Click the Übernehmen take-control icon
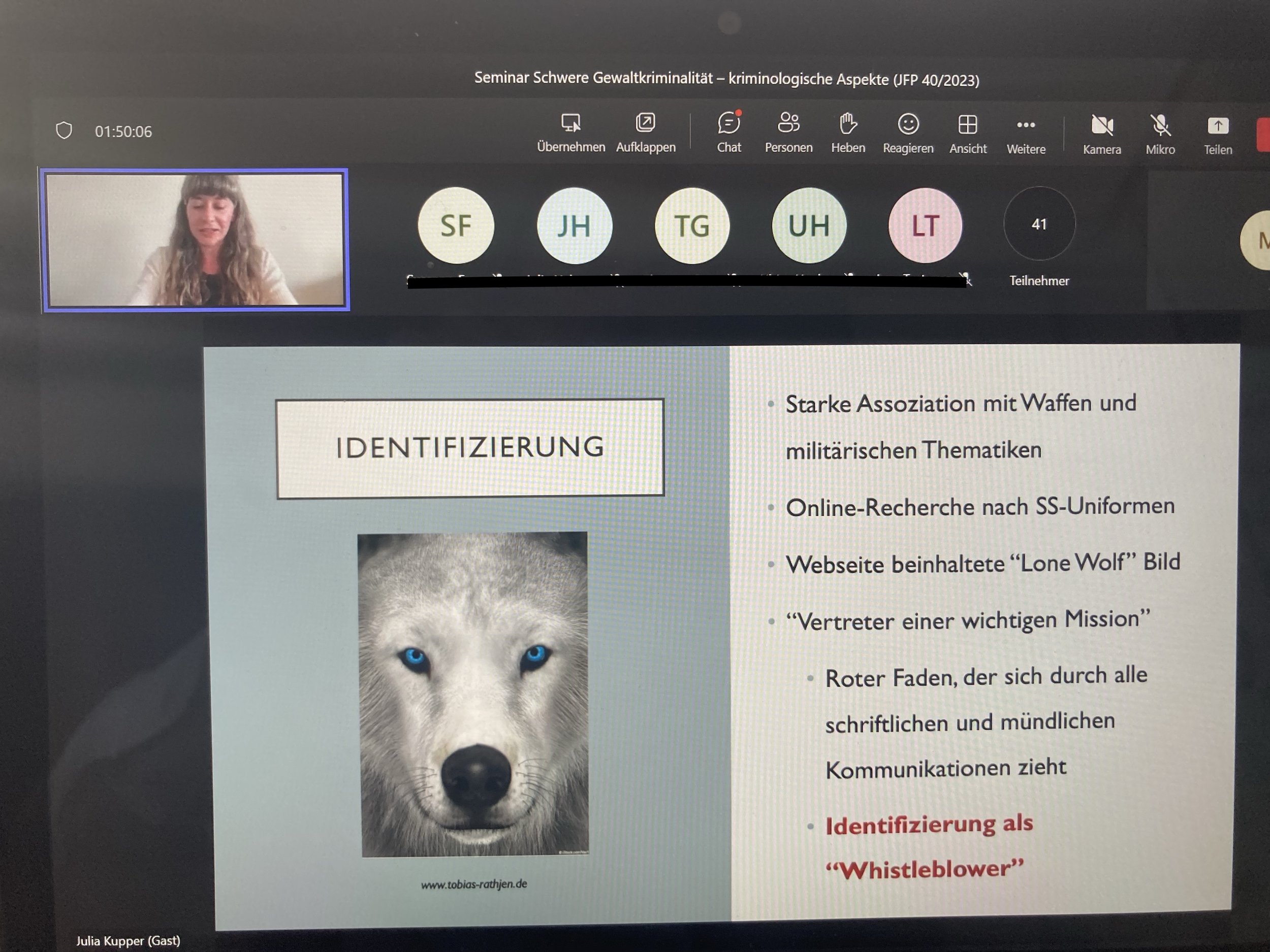The height and width of the screenshot is (952, 1270). (570, 123)
